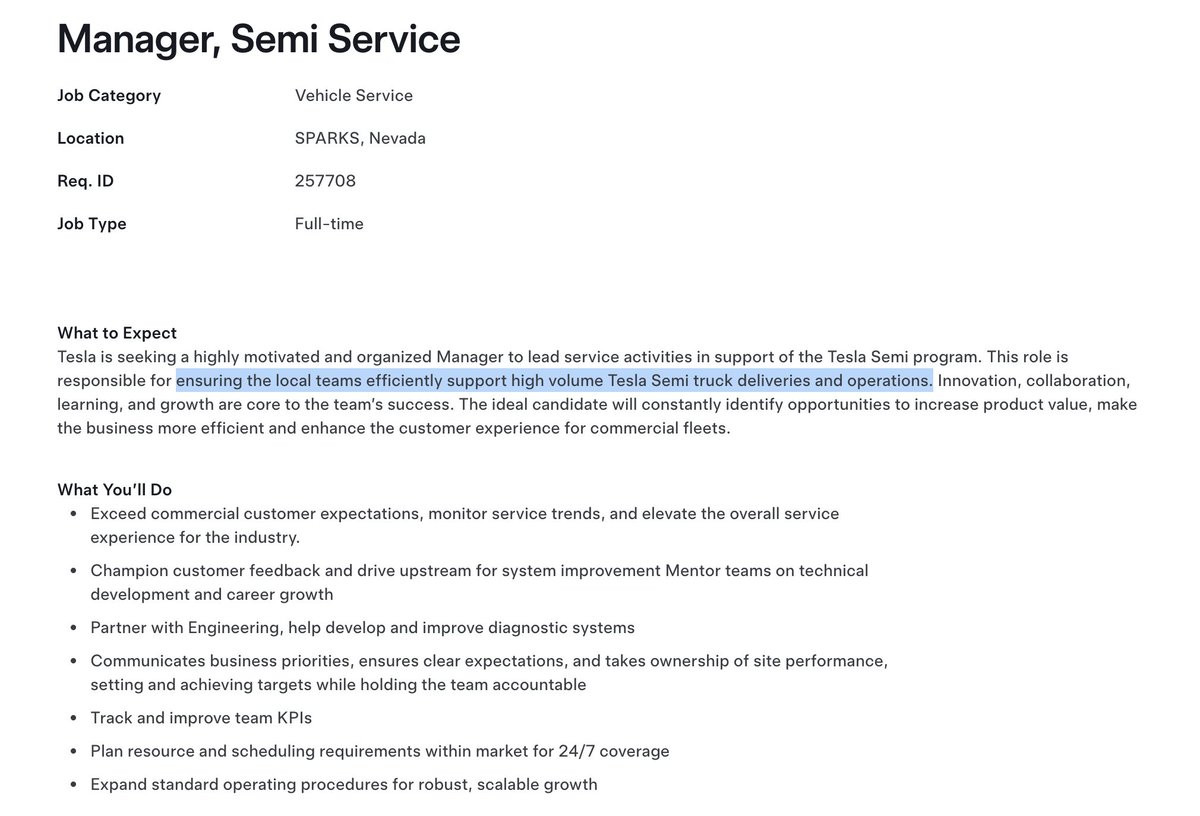Click the Partner with Engineering bullet

(363, 628)
